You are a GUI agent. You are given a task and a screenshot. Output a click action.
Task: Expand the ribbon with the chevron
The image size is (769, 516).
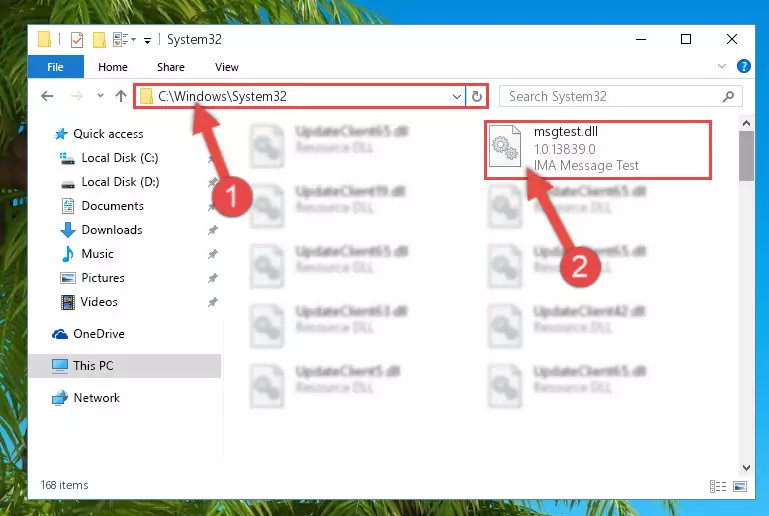tap(721, 66)
